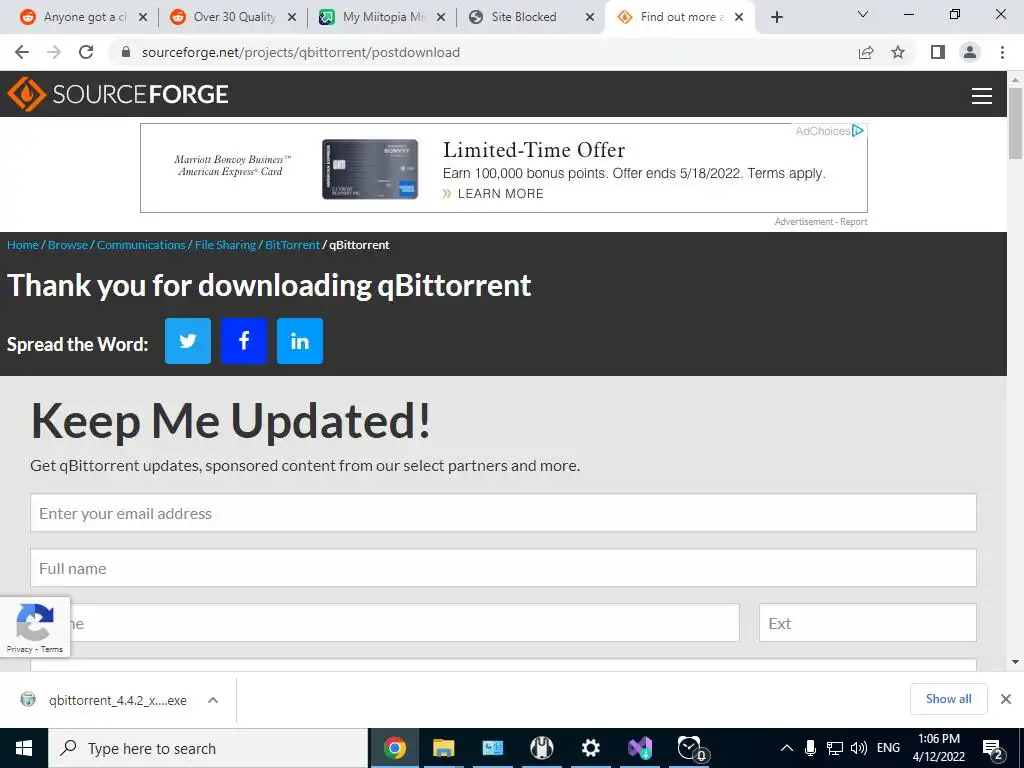
Task: Open File Explorer from taskbar
Action: pos(443,748)
